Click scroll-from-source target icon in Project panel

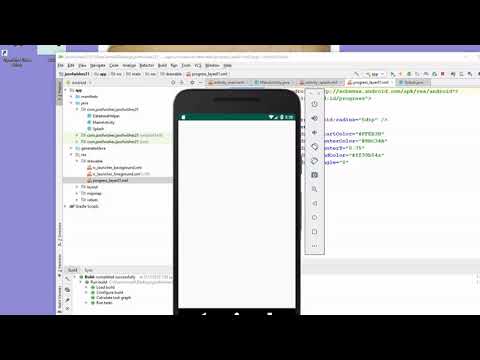[x=173, y=82]
